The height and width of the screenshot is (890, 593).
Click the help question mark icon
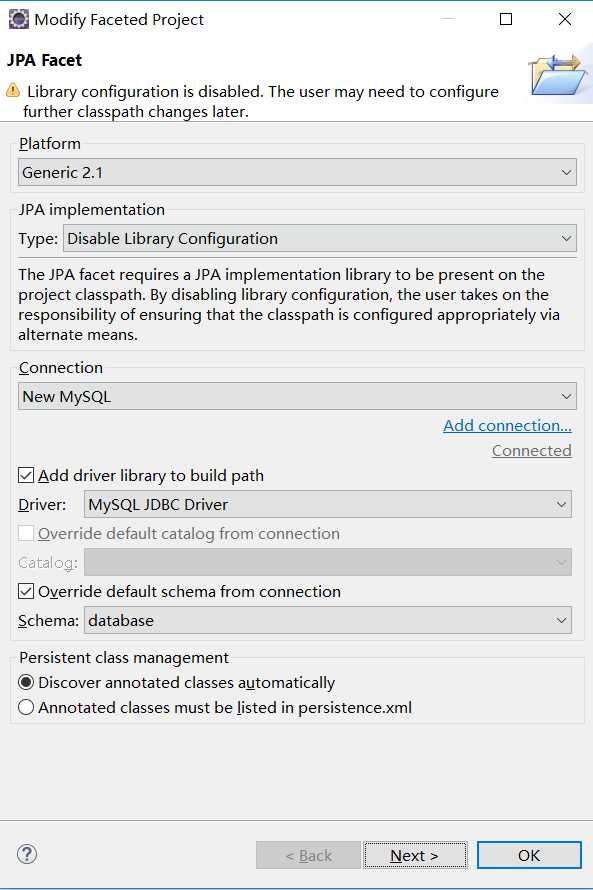pyautogui.click(x=27, y=854)
